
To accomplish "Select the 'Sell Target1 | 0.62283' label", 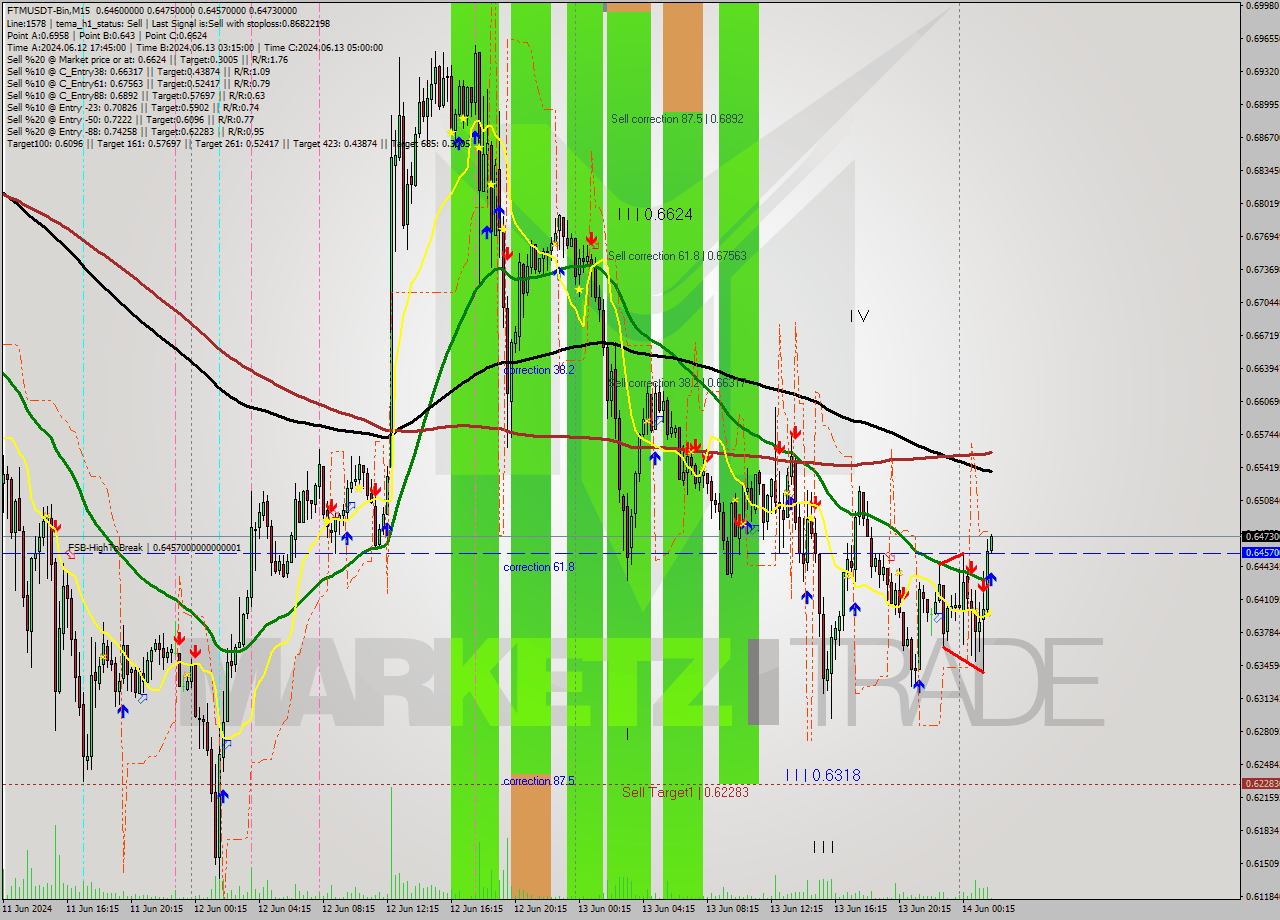I will tap(685, 792).
